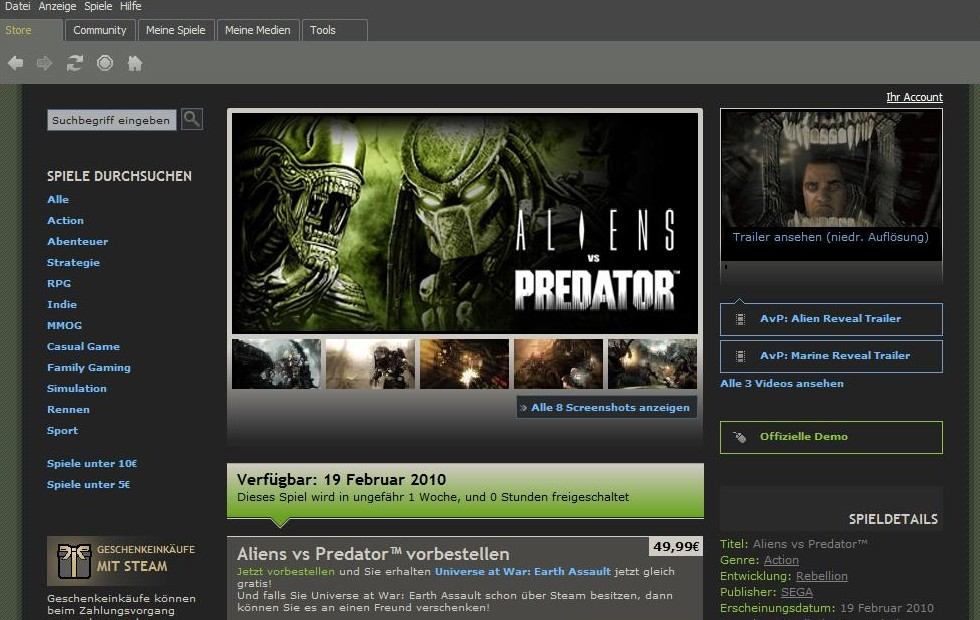The image size is (980, 620).
Task: Open the Datei menu
Action: [18, 6]
